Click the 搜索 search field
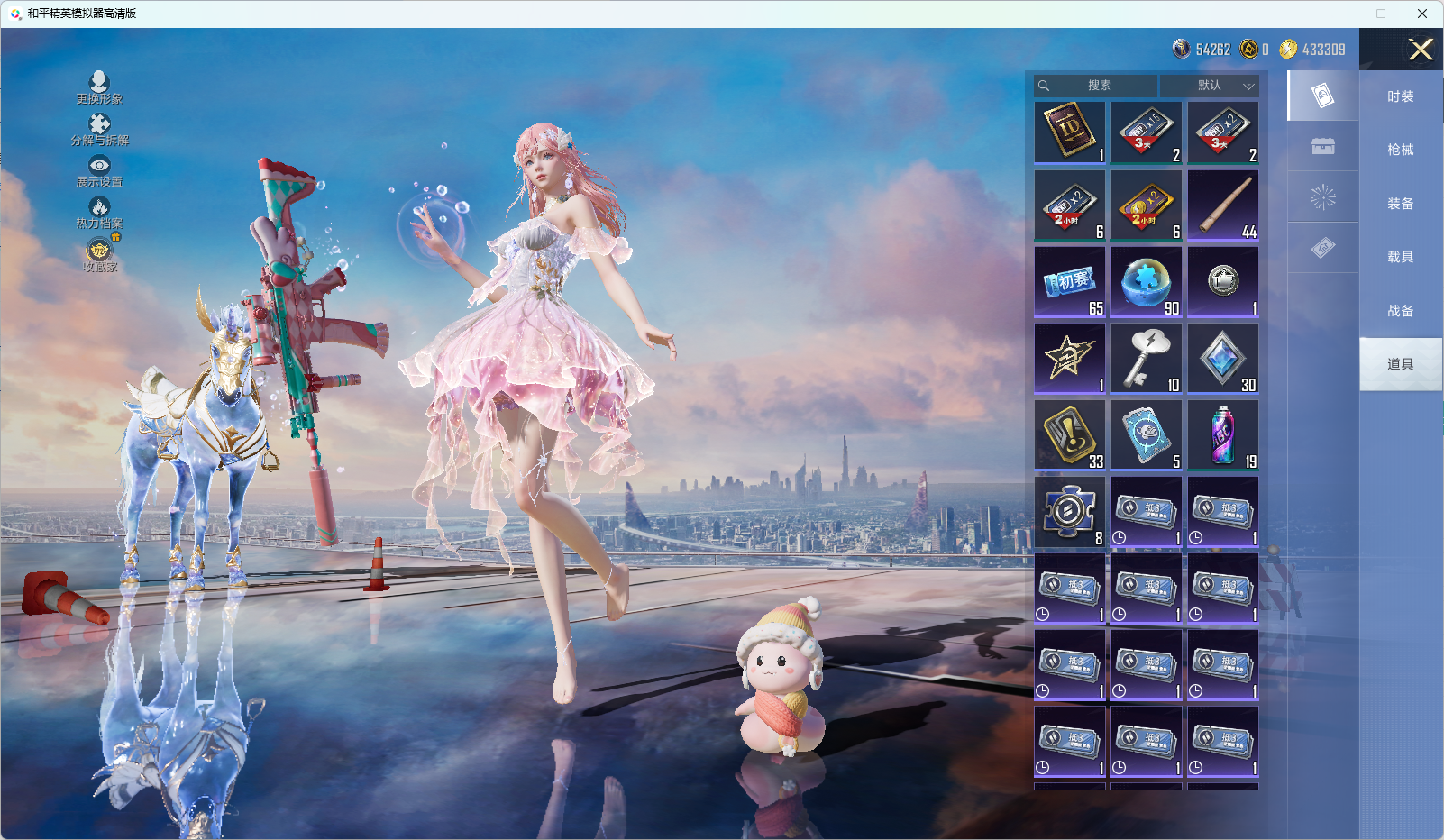Image resolution: width=1444 pixels, height=840 pixels. point(1096,86)
